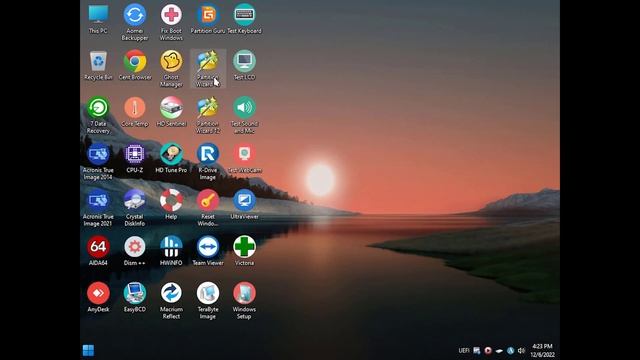Launch HD Tune Pro
Image resolution: width=640 pixels, height=360 pixels.
pos(171,158)
